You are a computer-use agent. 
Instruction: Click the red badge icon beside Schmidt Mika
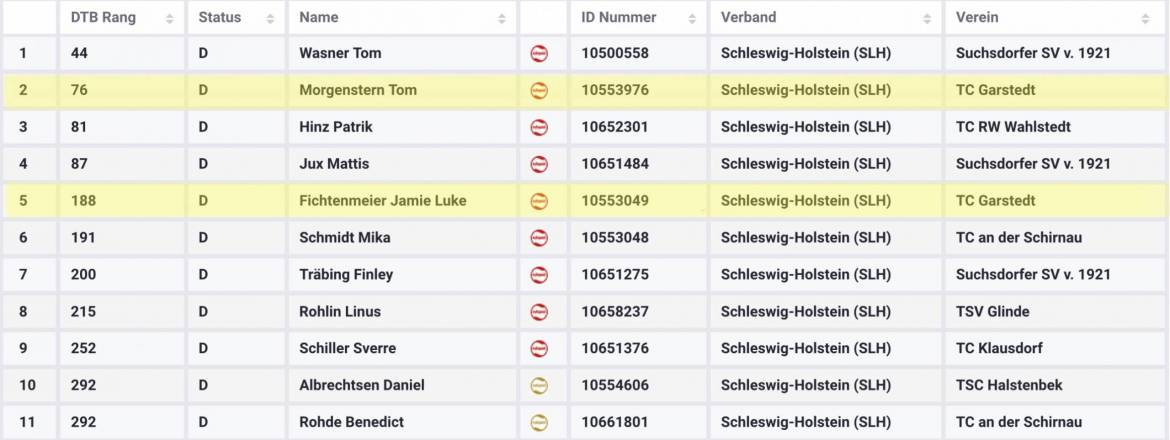click(539, 238)
